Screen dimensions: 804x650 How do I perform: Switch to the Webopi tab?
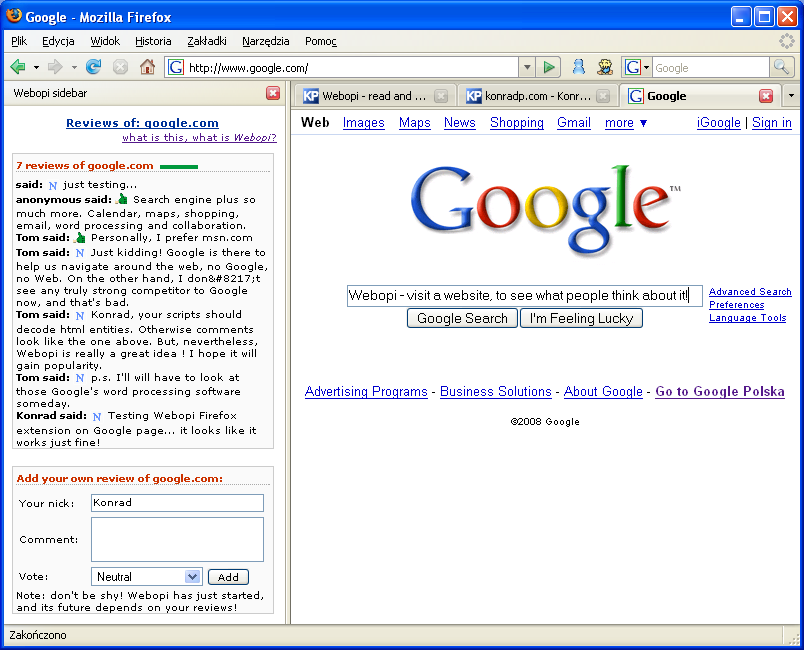[x=373, y=96]
